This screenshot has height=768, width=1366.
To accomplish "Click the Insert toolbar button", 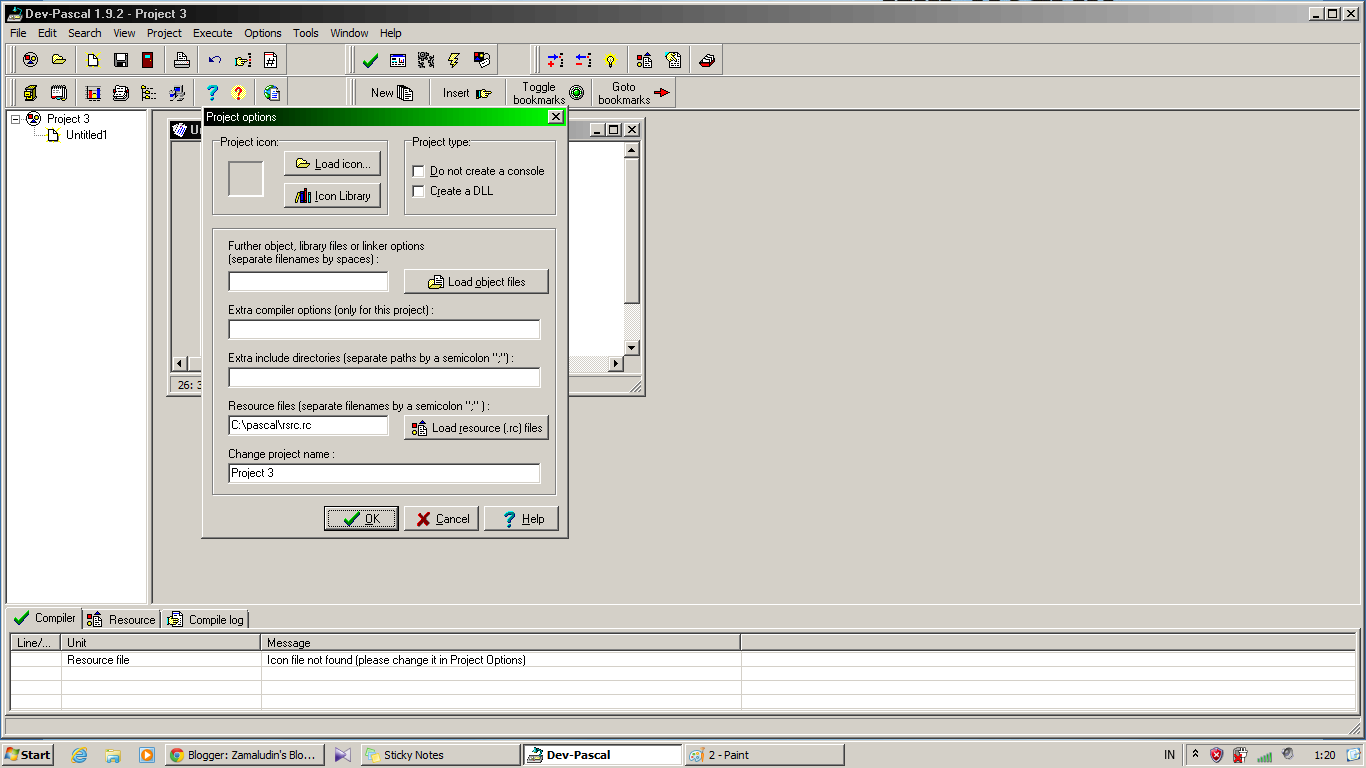I will [467, 93].
